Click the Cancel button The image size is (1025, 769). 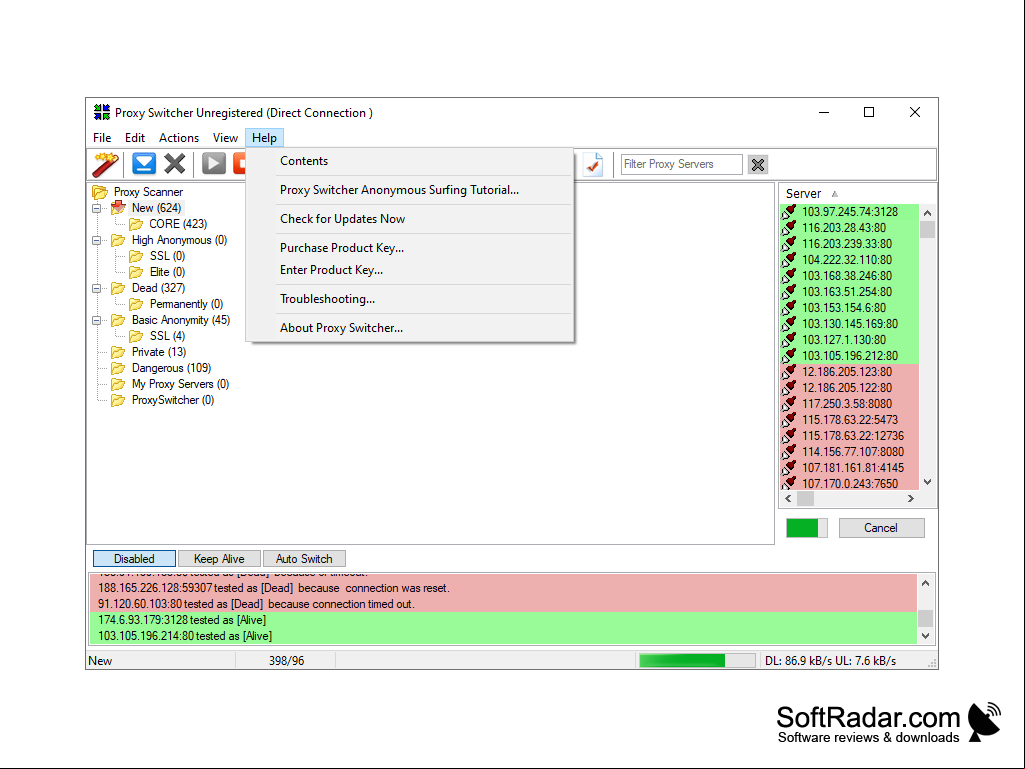click(x=881, y=528)
